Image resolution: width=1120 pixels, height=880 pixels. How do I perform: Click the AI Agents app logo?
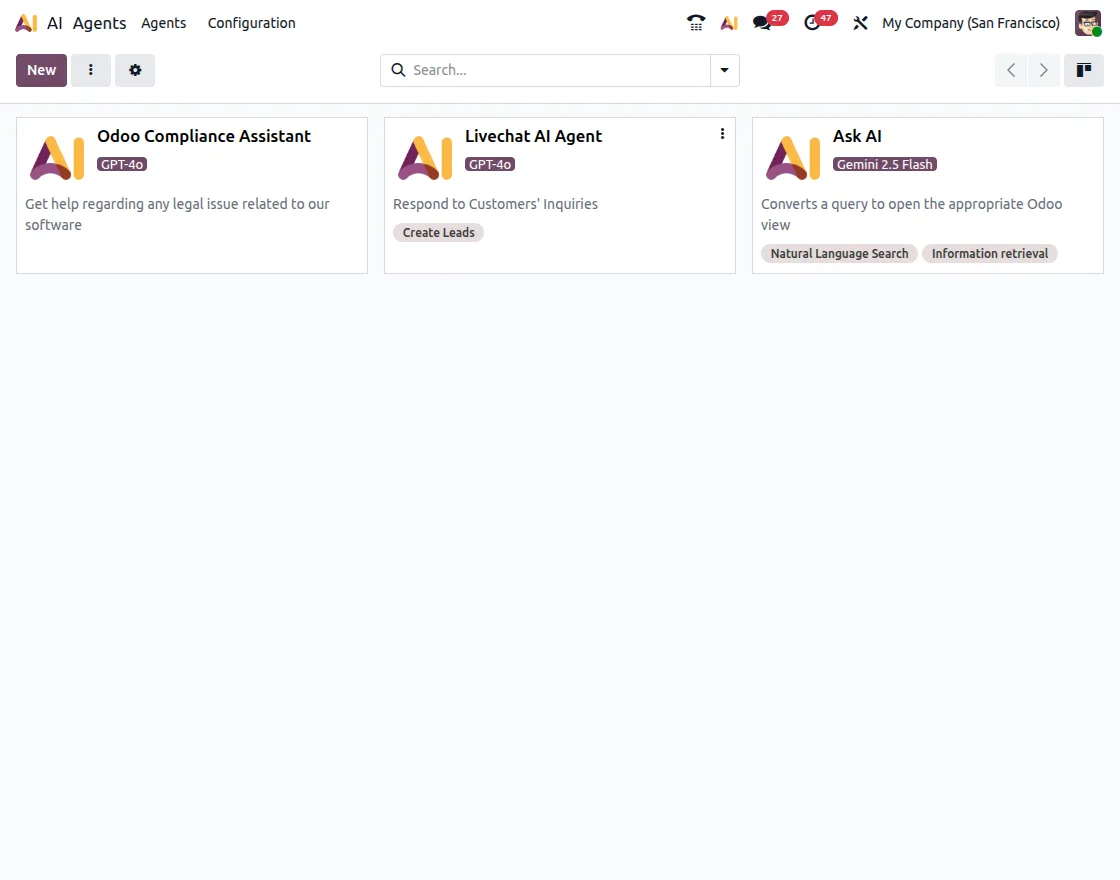pos(25,22)
